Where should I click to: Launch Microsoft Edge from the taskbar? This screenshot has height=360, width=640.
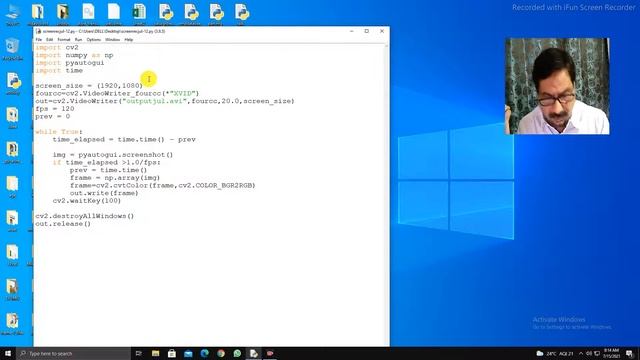(x=204, y=353)
